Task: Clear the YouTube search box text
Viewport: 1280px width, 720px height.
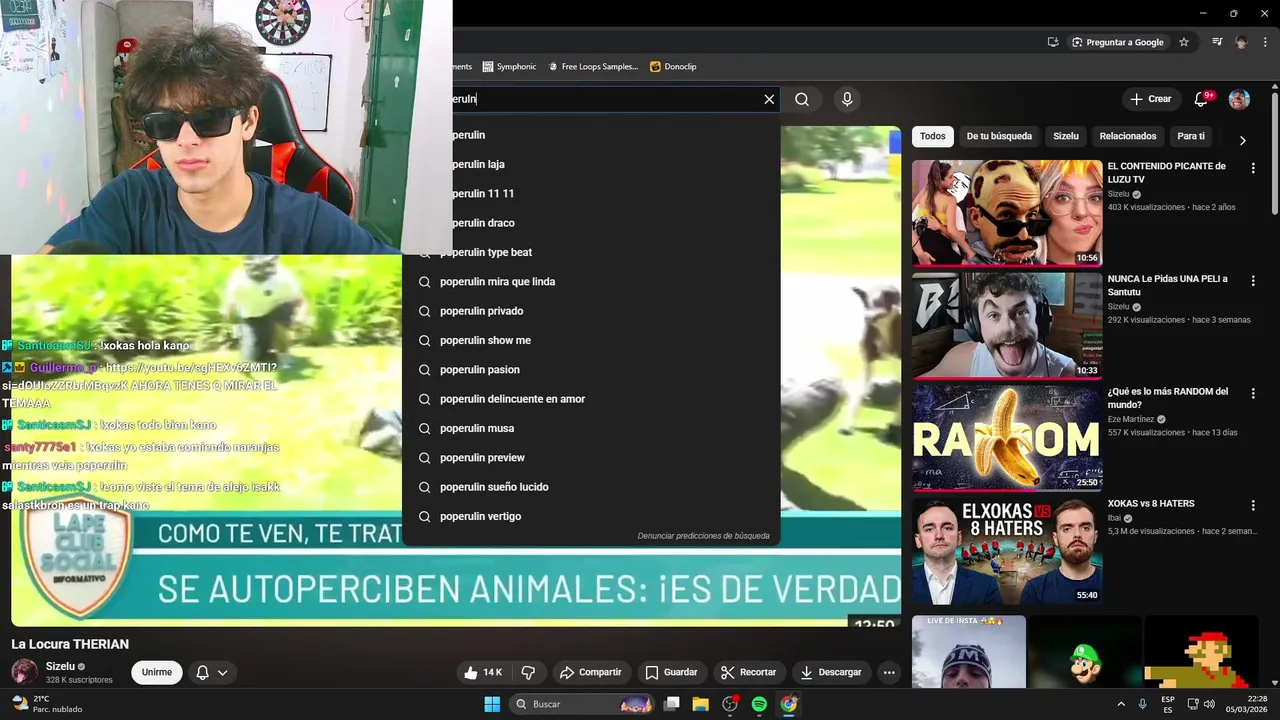Action: (x=769, y=99)
